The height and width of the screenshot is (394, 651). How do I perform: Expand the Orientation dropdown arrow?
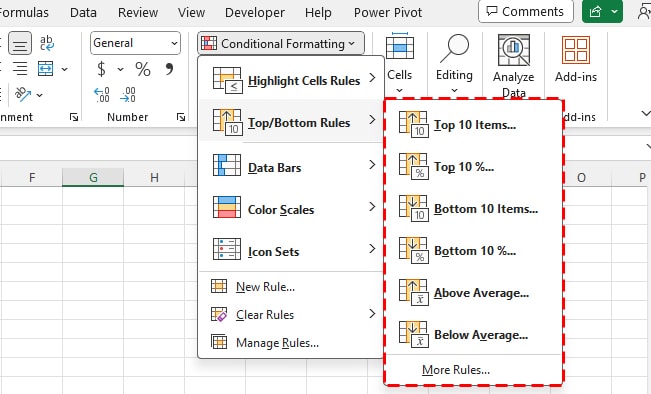pyautogui.click(x=39, y=95)
